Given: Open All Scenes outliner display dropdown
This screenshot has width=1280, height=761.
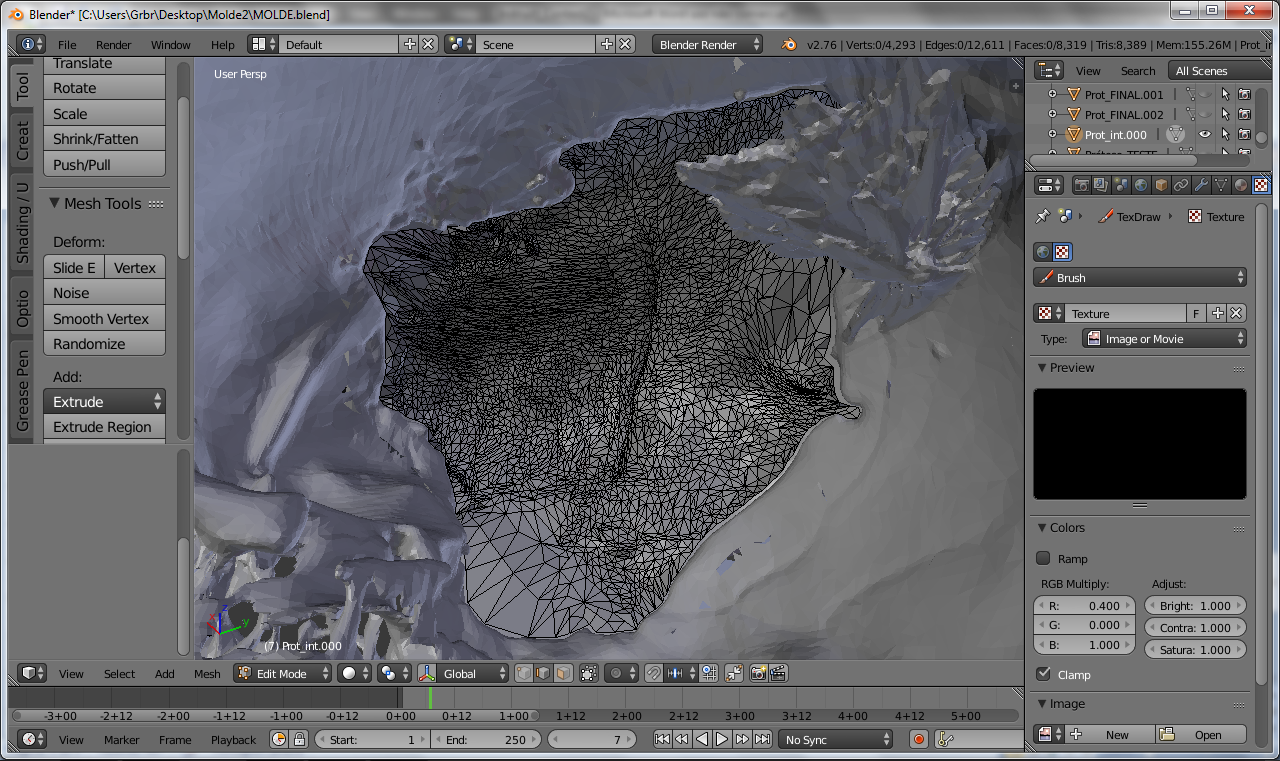Looking at the screenshot, I should [x=1220, y=70].
